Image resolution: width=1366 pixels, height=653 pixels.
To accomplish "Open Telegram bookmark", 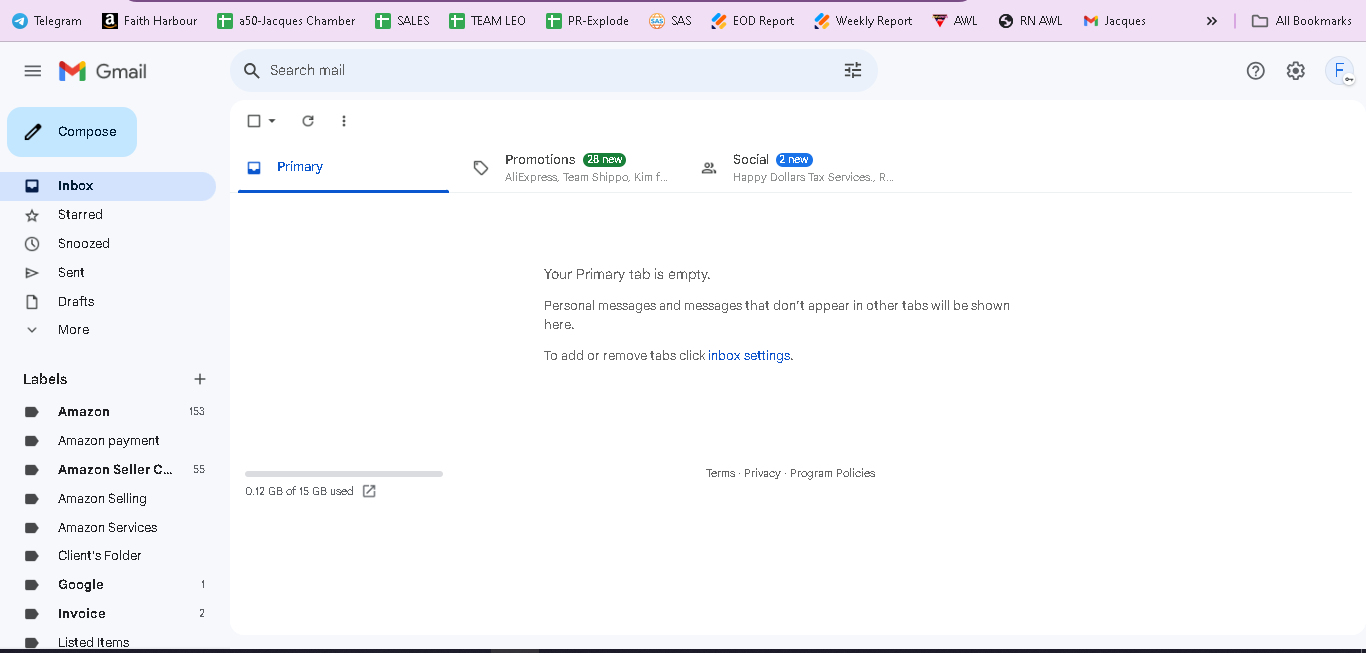I will (x=47, y=20).
